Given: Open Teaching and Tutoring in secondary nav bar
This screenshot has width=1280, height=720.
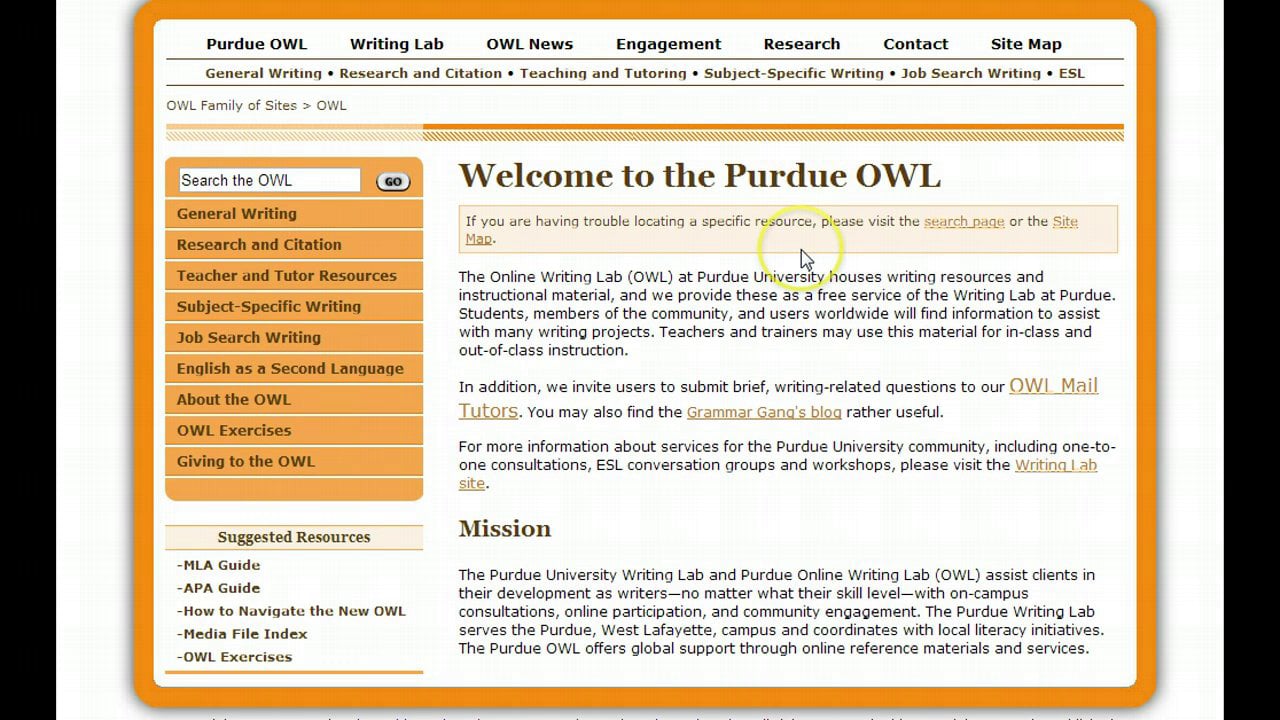Looking at the screenshot, I should pos(603,73).
